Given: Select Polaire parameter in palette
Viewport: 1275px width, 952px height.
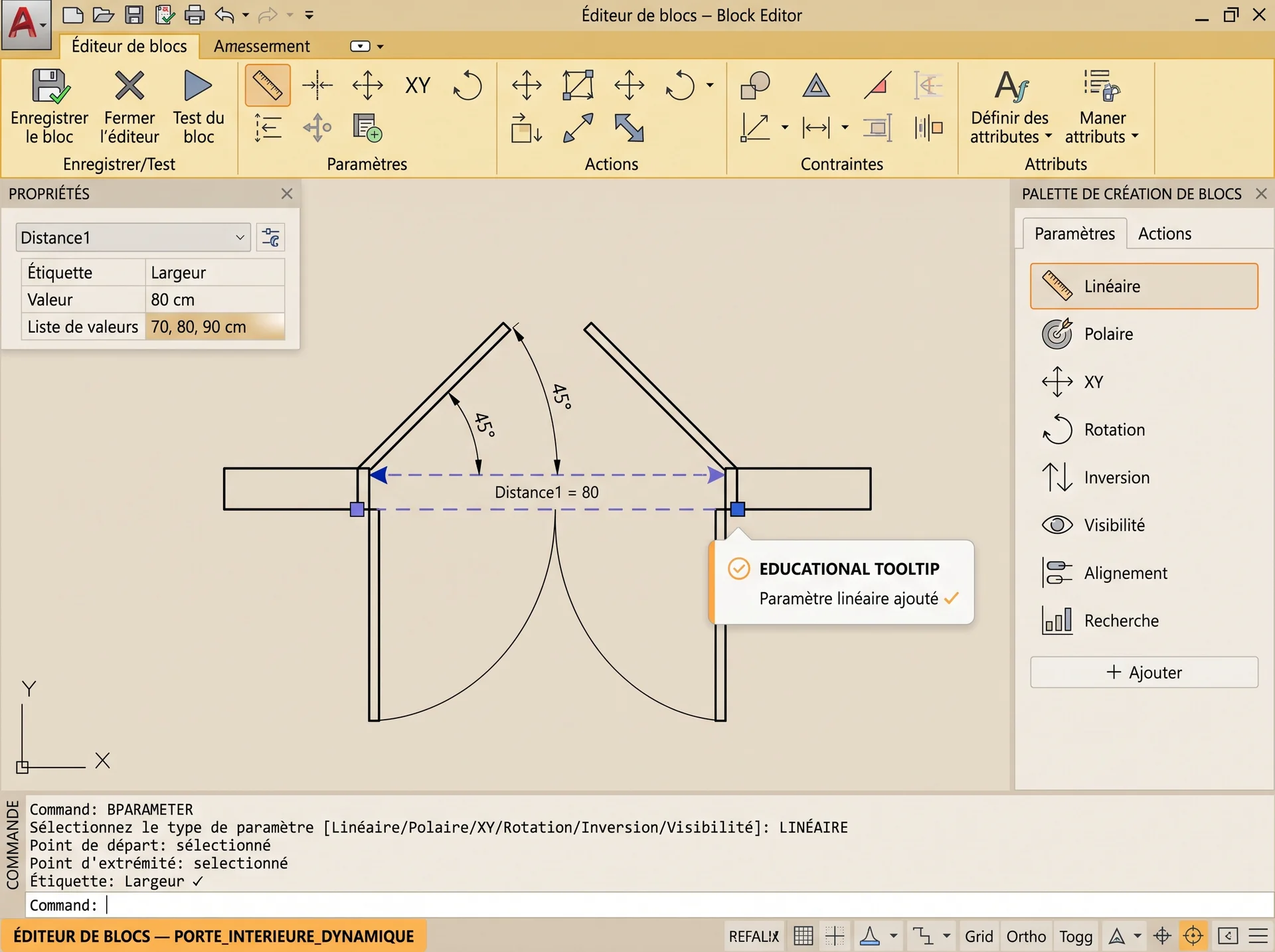Looking at the screenshot, I should click(1144, 334).
